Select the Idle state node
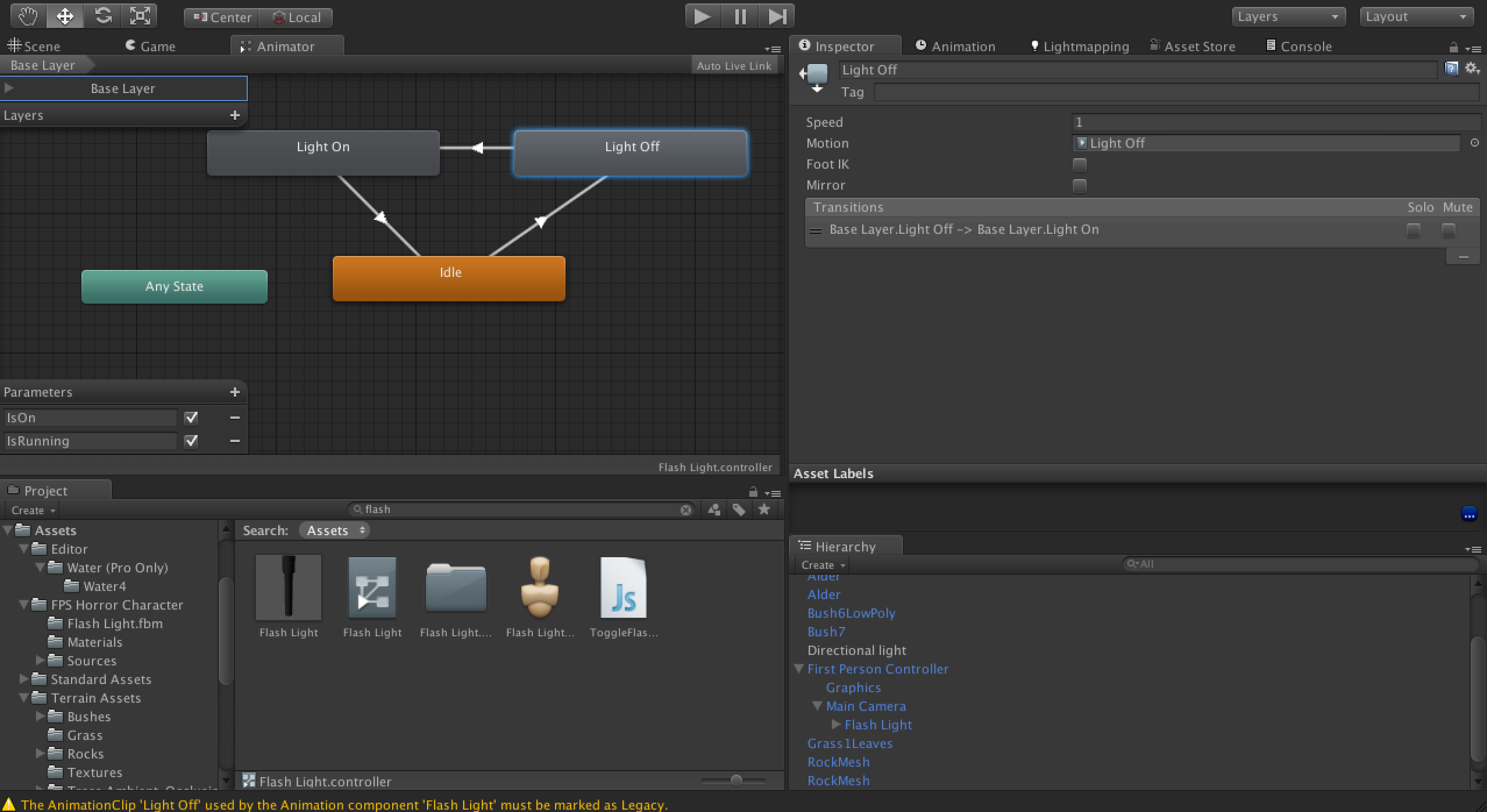Screen dimensions: 1487x812 click(x=449, y=278)
